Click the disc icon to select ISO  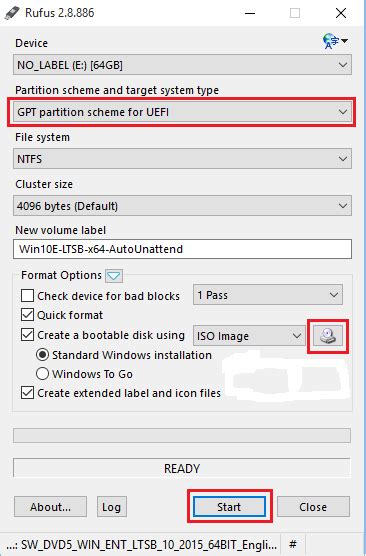328,335
